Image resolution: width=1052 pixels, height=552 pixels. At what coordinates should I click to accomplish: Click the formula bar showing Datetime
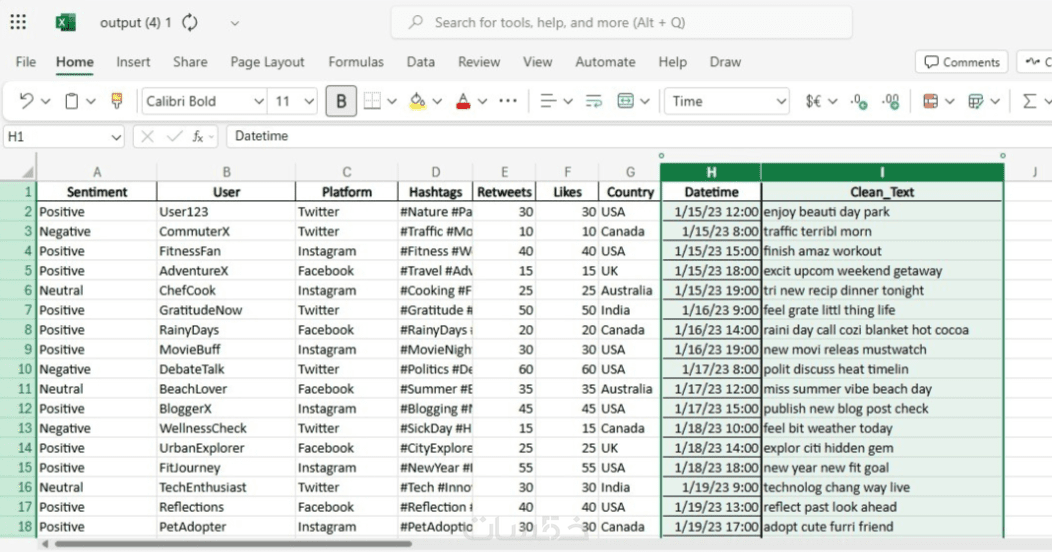tap(637, 136)
